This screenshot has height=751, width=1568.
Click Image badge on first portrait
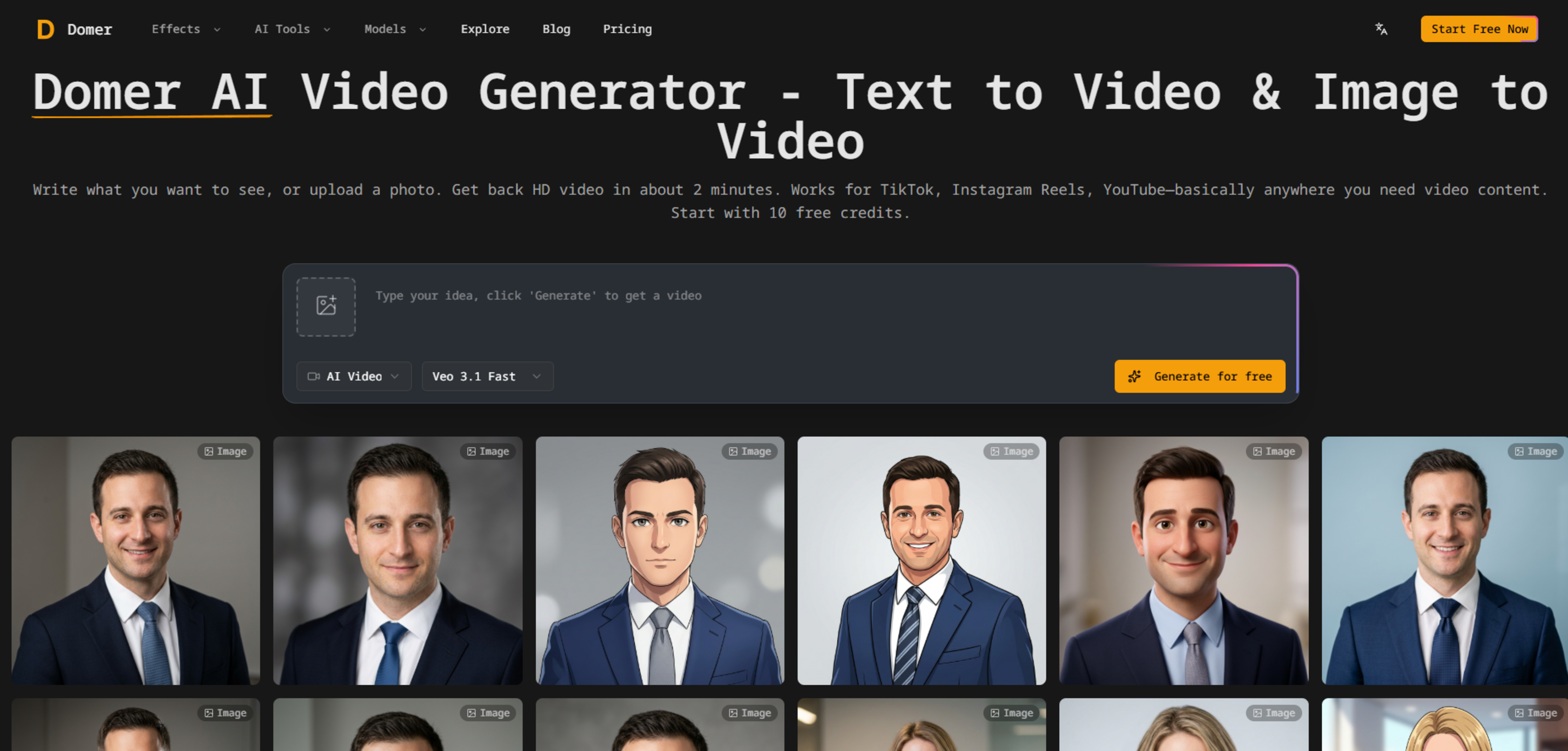coord(225,451)
